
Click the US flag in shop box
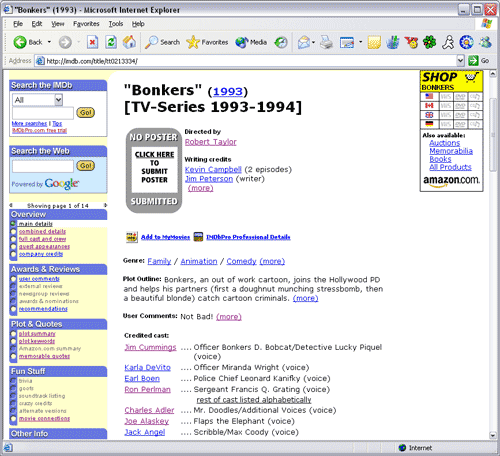pyautogui.click(x=429, y=97)
